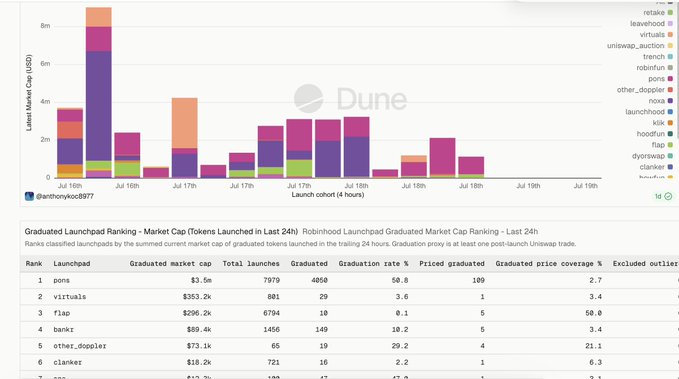The width and height of the screenshot is (679, 379).
Task: Toggle dyorswap series in legend
Action: 652,156
